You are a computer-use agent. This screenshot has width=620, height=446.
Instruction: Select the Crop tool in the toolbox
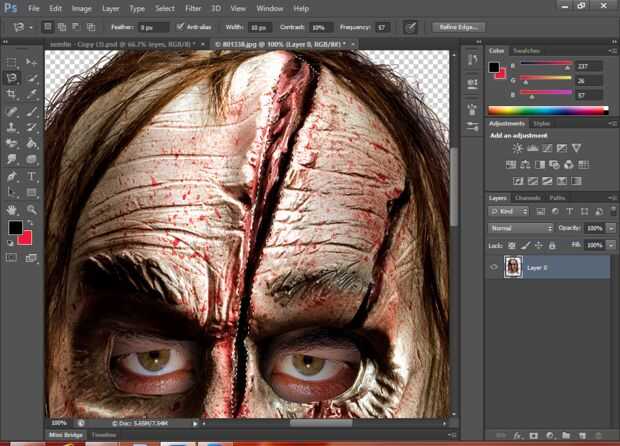[x=12, y=95]
